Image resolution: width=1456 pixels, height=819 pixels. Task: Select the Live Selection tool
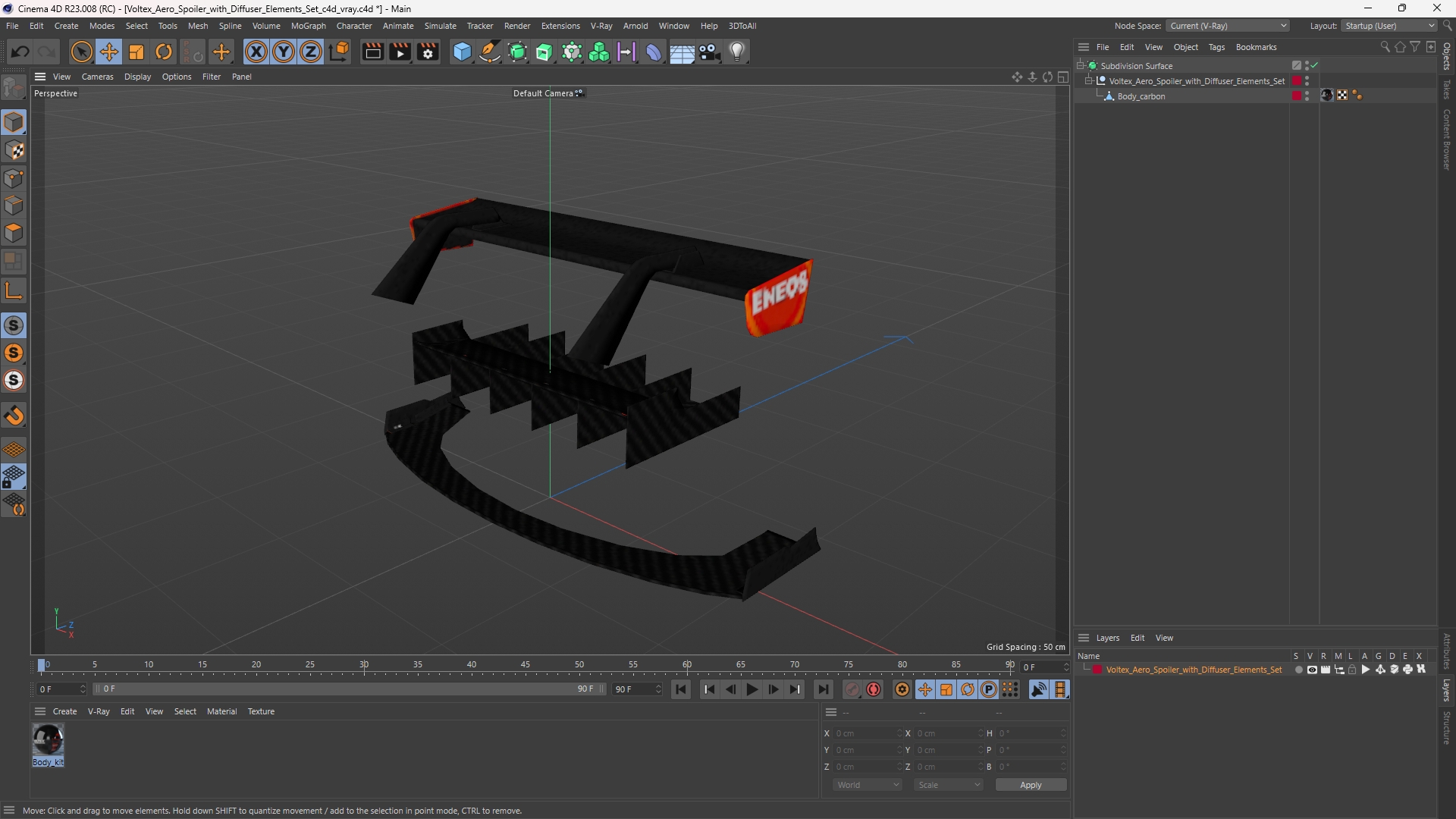tap(81, 52)
